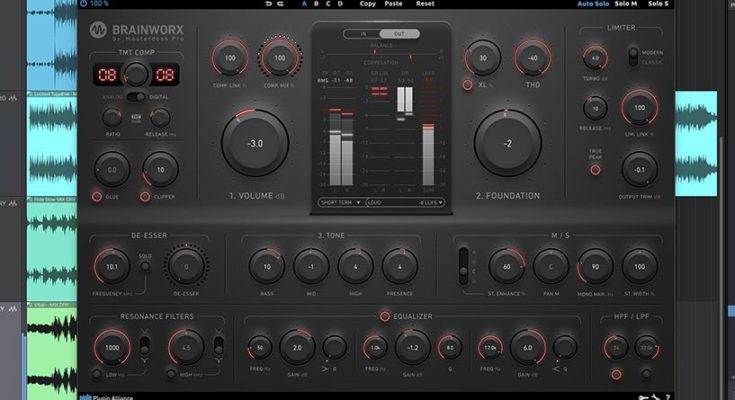The image size is (735, 400).
Task: Enable the GLUE toggle
Action: coord(98,196)
